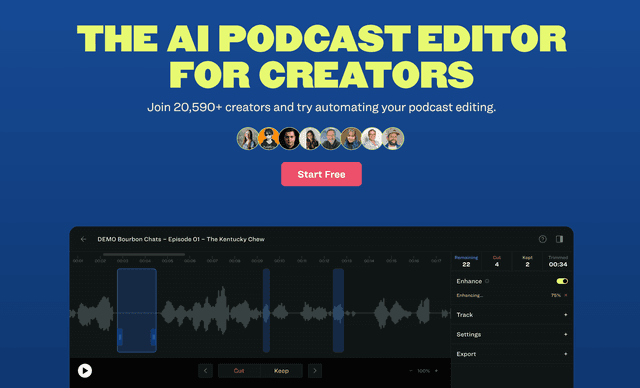
Task: Click the Join 20,590+ creators subheading
Action: pyautogui.click(x=322, y=107)
